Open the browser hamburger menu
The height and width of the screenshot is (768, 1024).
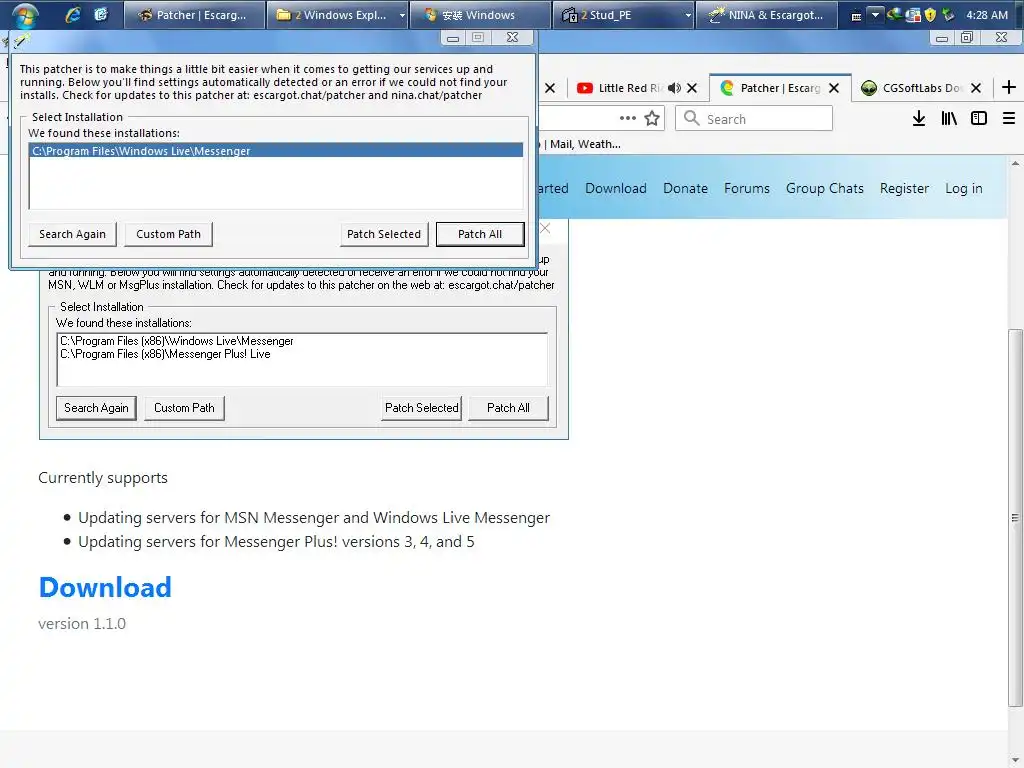pyautogui.click(x=1009, y=118)
